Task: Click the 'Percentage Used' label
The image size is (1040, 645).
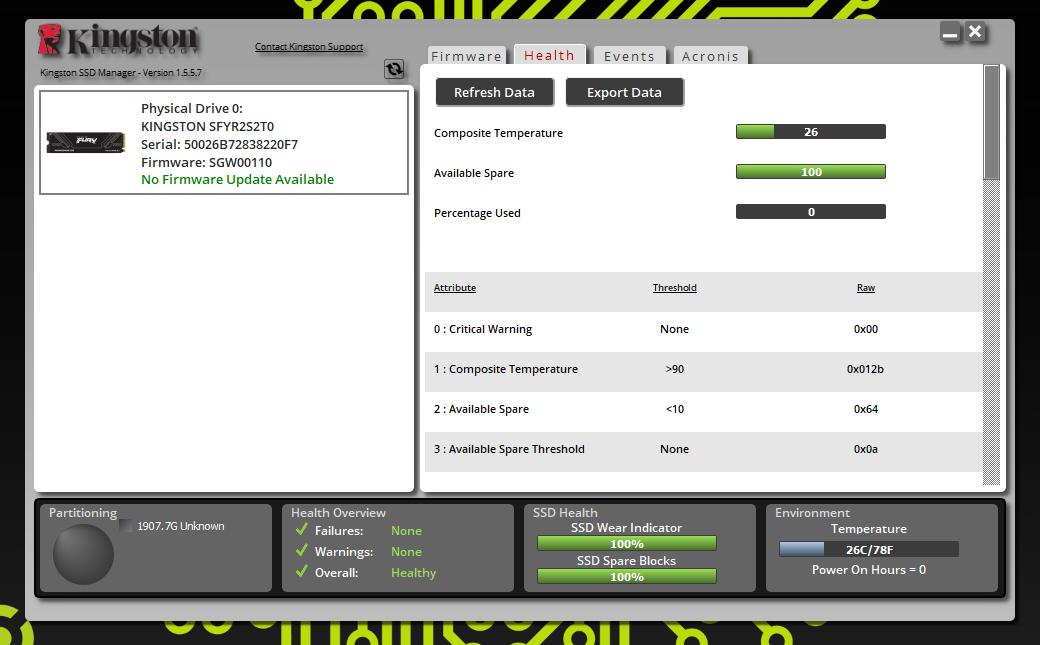Action: (477, 213)
